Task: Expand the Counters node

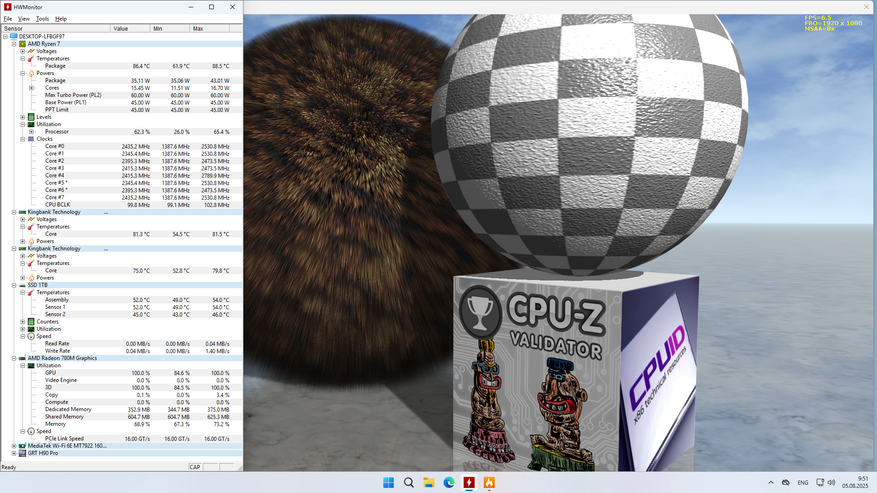Action: [x=23, y=322]
